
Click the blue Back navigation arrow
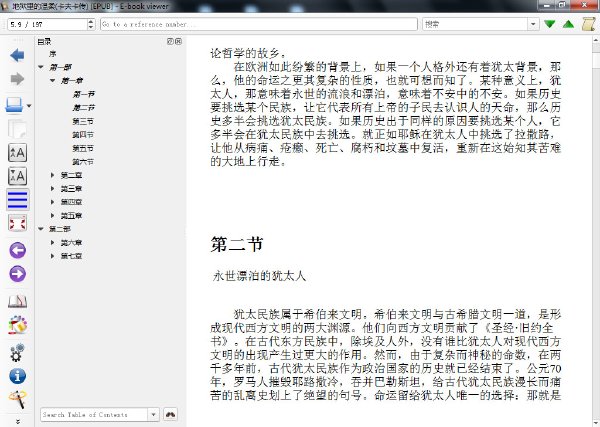(x=17, y=55)
